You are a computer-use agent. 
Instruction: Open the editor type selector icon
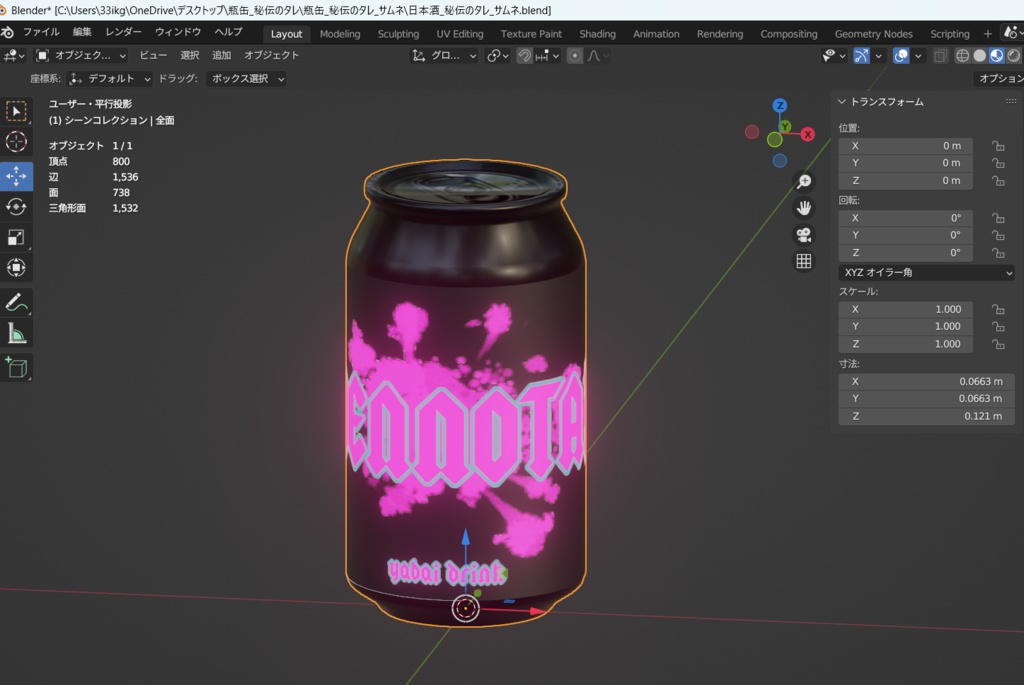point(14,56)
